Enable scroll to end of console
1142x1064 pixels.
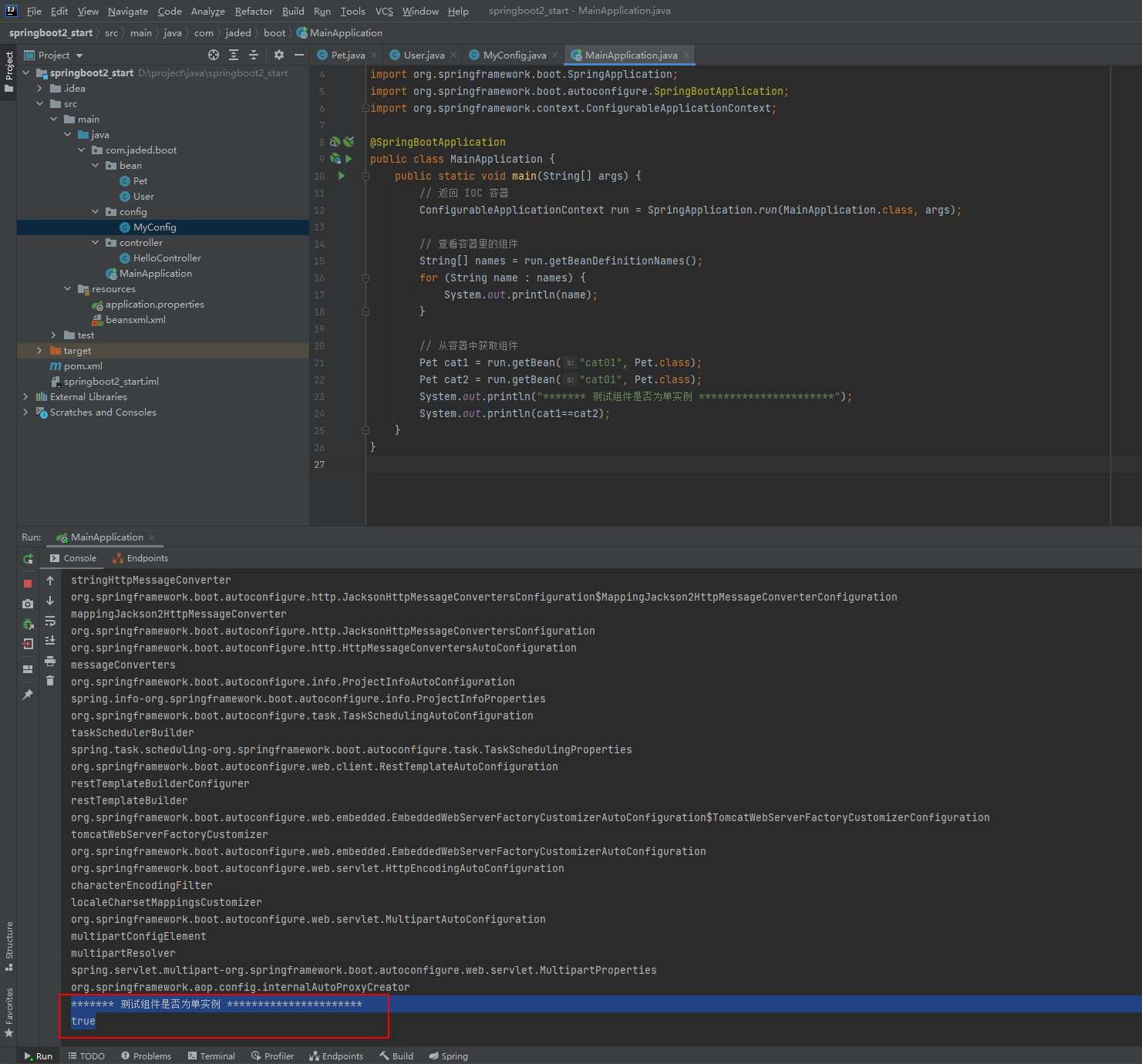50,641
